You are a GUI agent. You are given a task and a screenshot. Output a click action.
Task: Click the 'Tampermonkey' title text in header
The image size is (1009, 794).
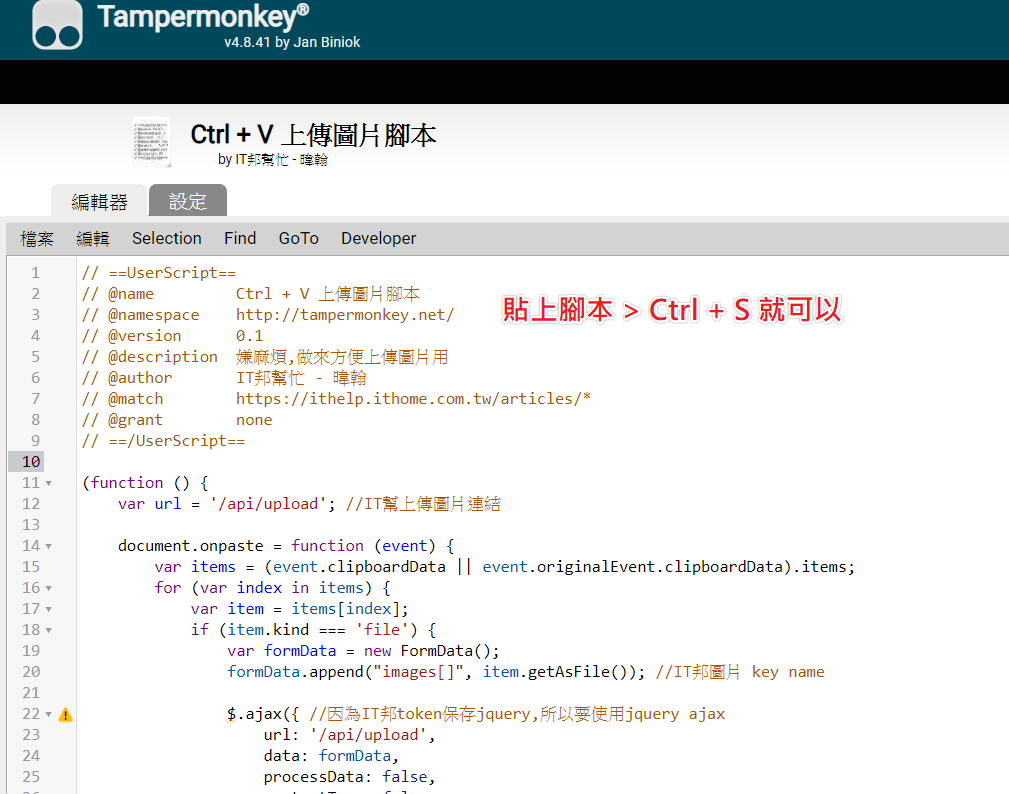click(x=203, y=17)
